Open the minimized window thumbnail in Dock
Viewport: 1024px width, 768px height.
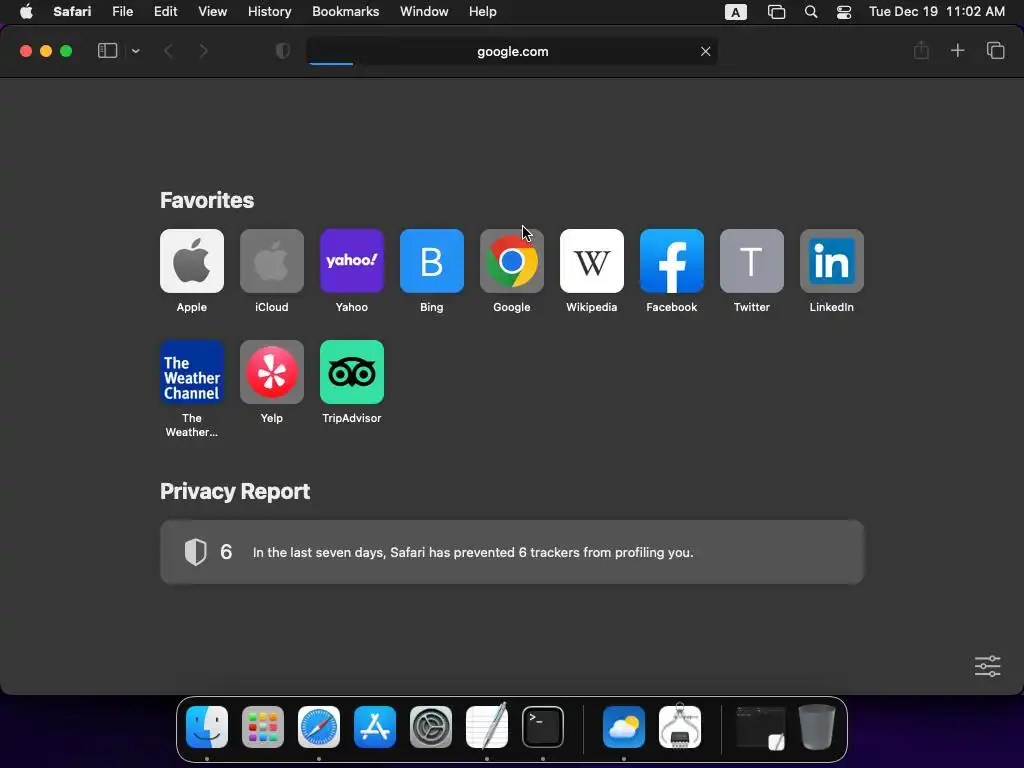pyautogui.click(x=761, y=727)
